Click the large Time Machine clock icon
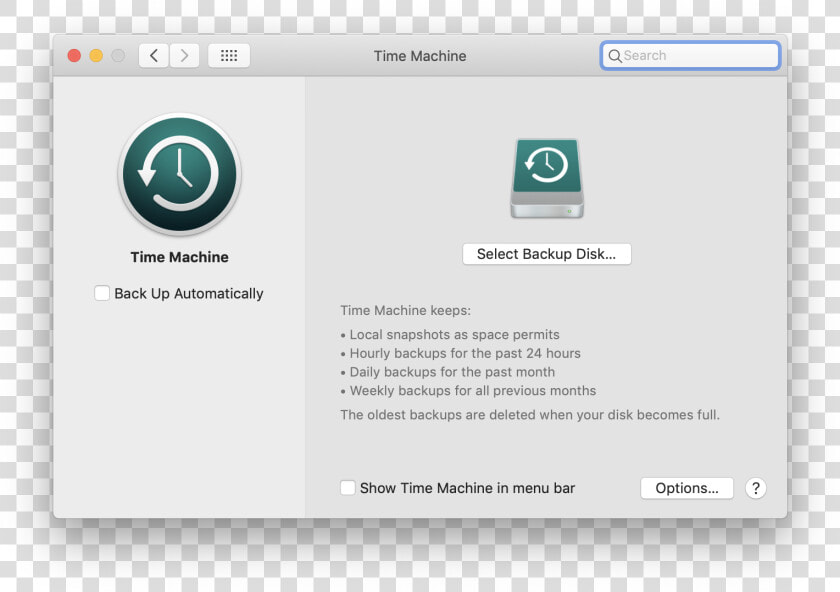The height and width of the screenshot is (592, 840). coord(179,175)
